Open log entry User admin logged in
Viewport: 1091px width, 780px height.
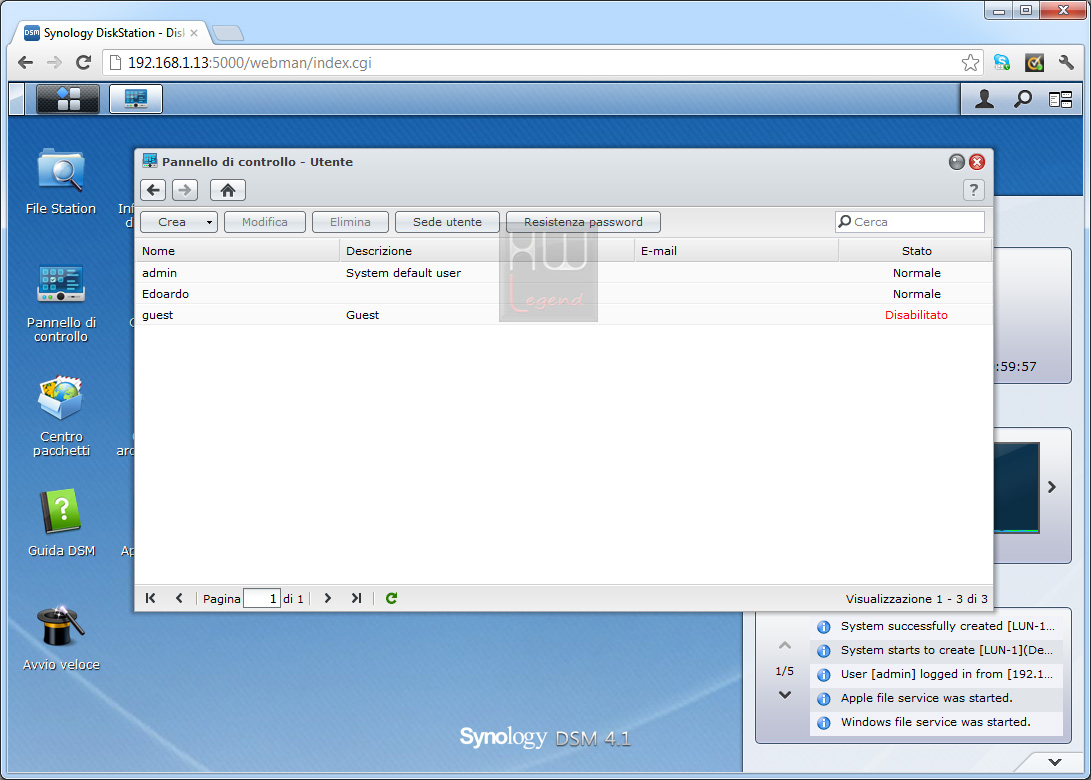pos(937,674)
